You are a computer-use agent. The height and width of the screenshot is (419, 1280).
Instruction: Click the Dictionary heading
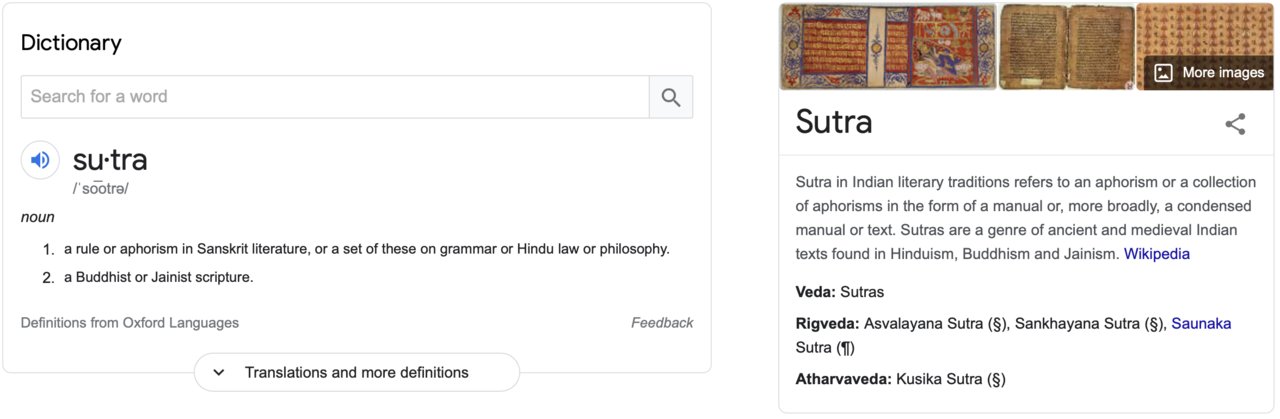point(71,43)
